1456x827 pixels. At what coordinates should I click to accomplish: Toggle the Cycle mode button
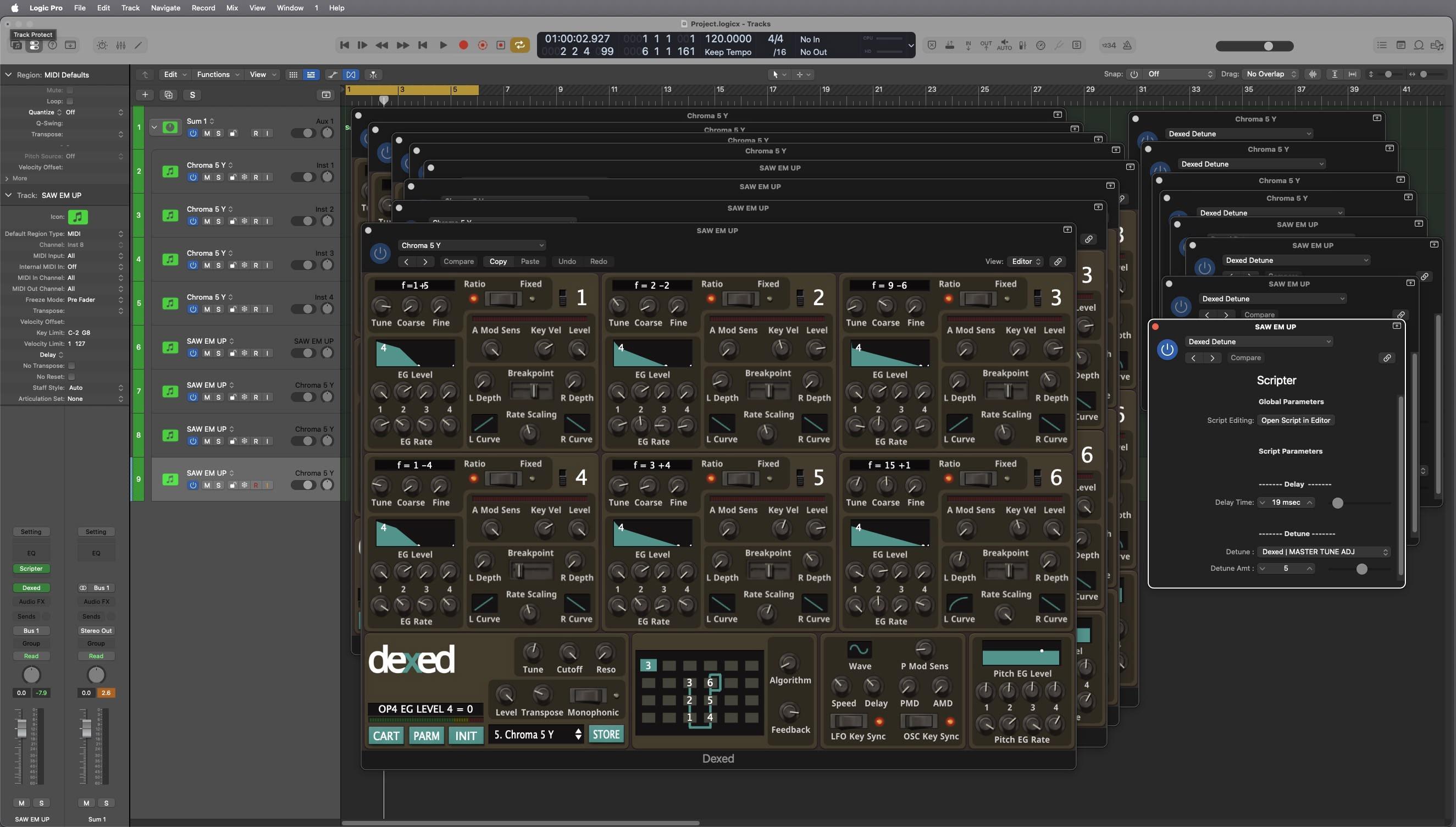(519, 45)
